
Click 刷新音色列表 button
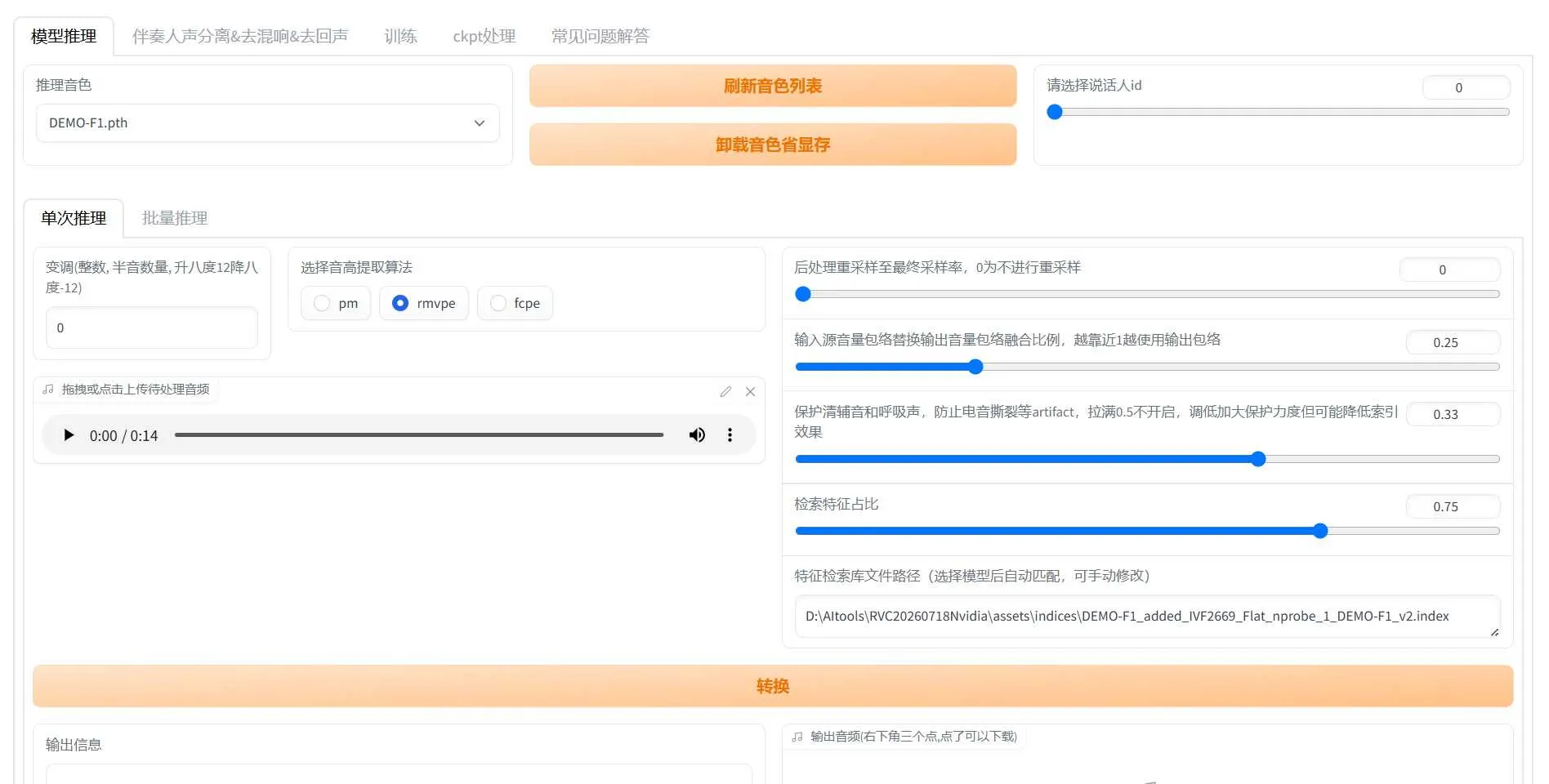pyautogui.click(x=773, y=86)
